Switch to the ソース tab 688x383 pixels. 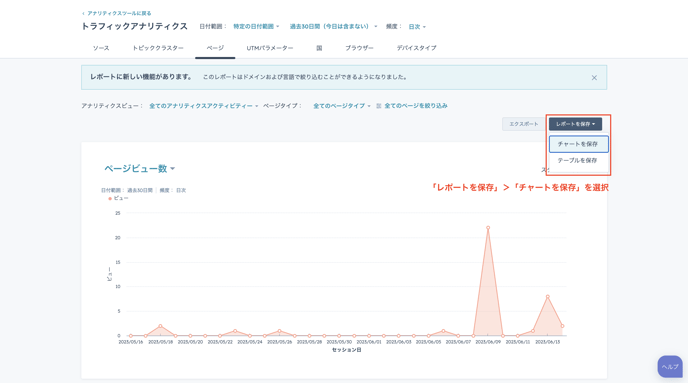coord(101,48)
